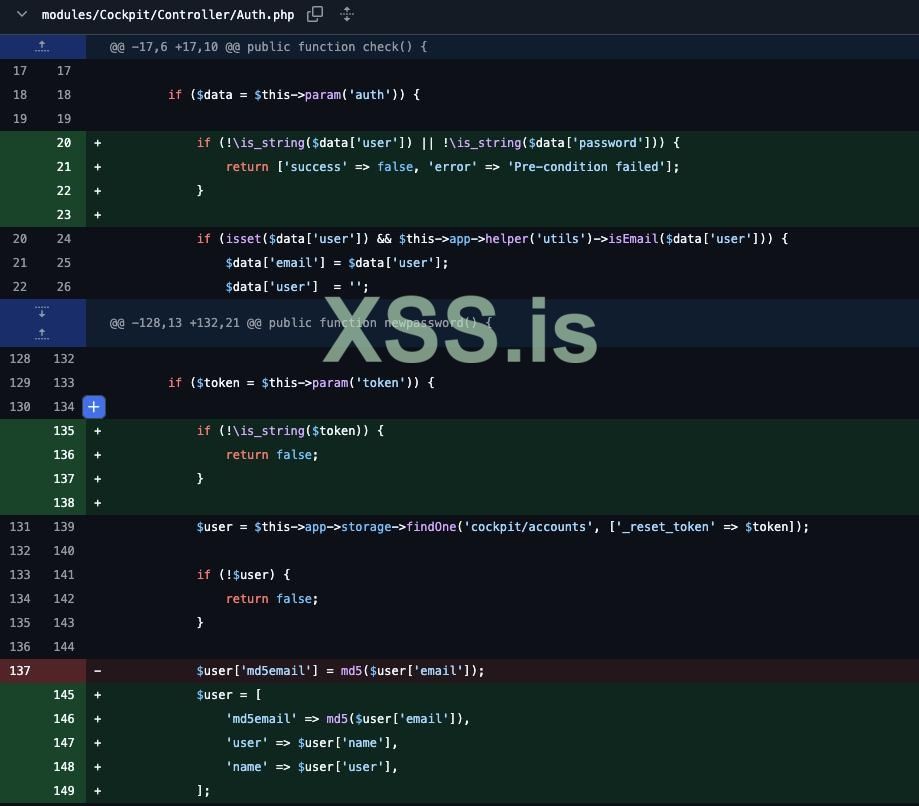919x806 pixels.
Task: Click the 'user' => $user['name'] line
Action: click(x=312, y=743)
